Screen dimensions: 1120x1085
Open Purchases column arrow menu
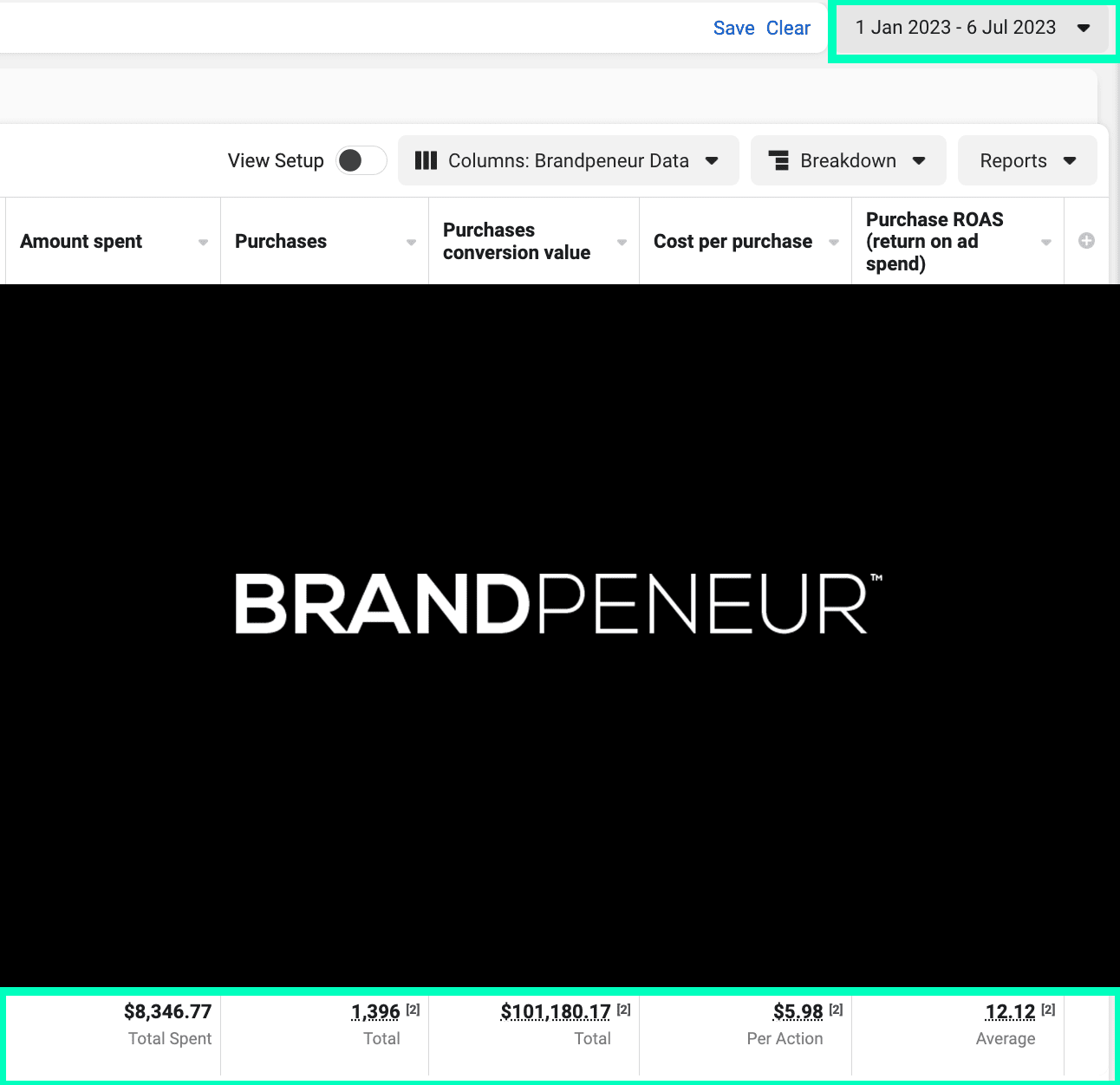click(x=411, y=242)
